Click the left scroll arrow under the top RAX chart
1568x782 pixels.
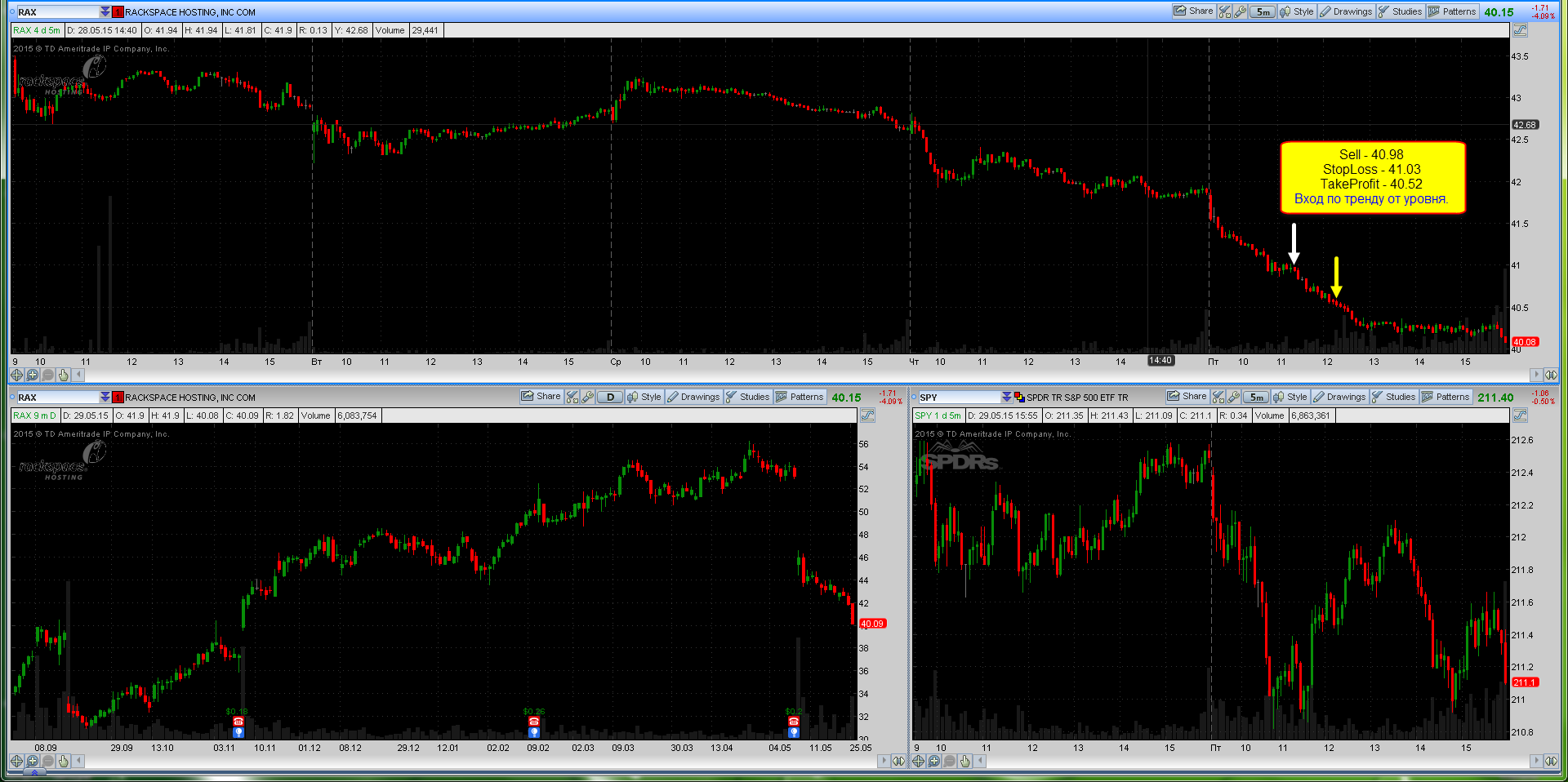78,375
